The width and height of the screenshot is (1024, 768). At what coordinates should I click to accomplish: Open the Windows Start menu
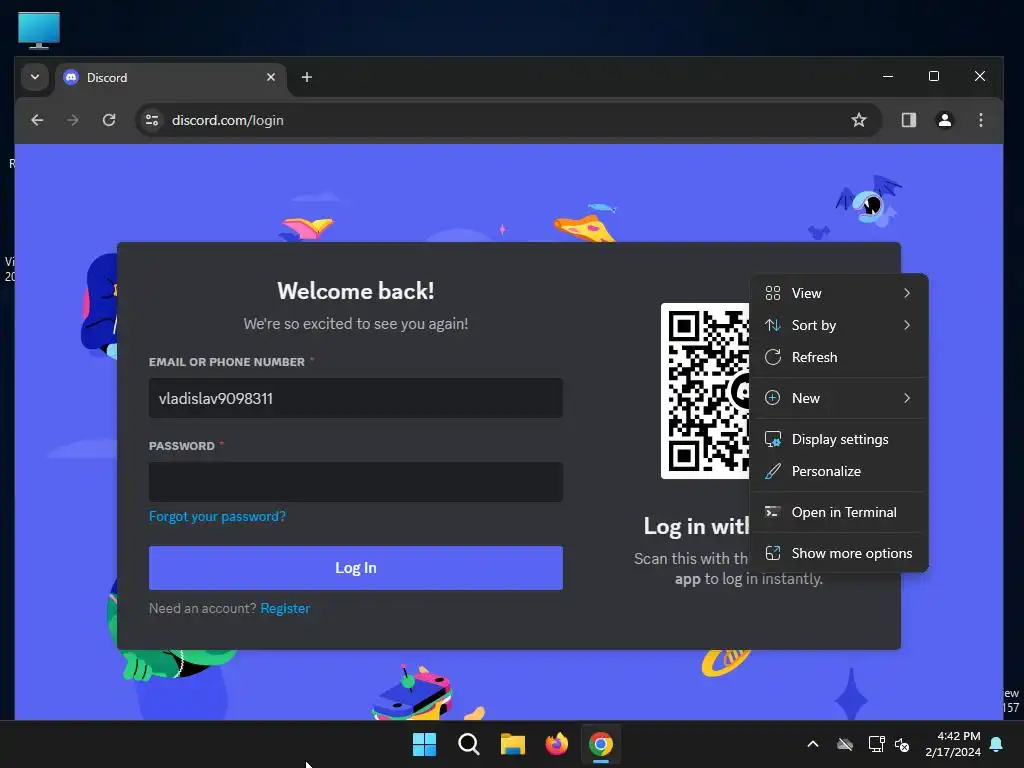click(x=424, y=744)
